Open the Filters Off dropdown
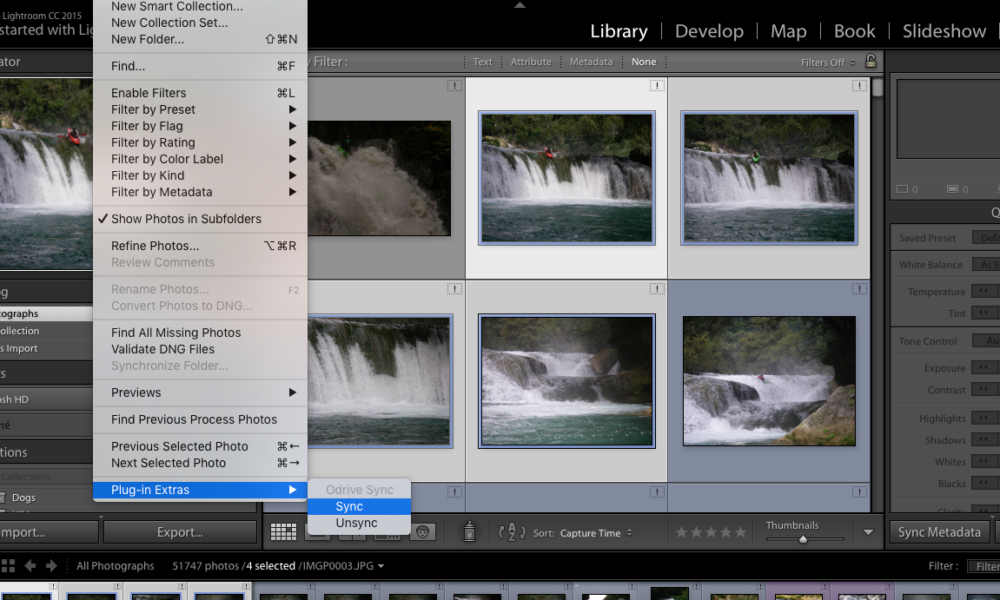 coord(828,62)
